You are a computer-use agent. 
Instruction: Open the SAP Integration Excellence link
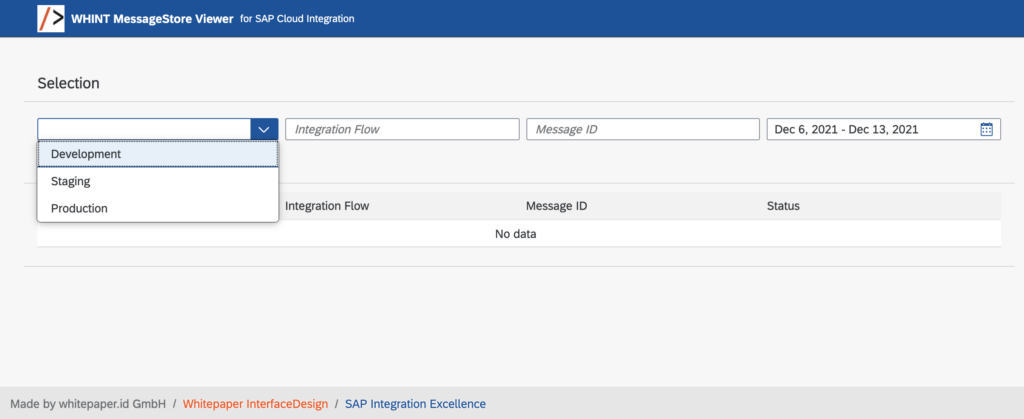click(415, 404)
